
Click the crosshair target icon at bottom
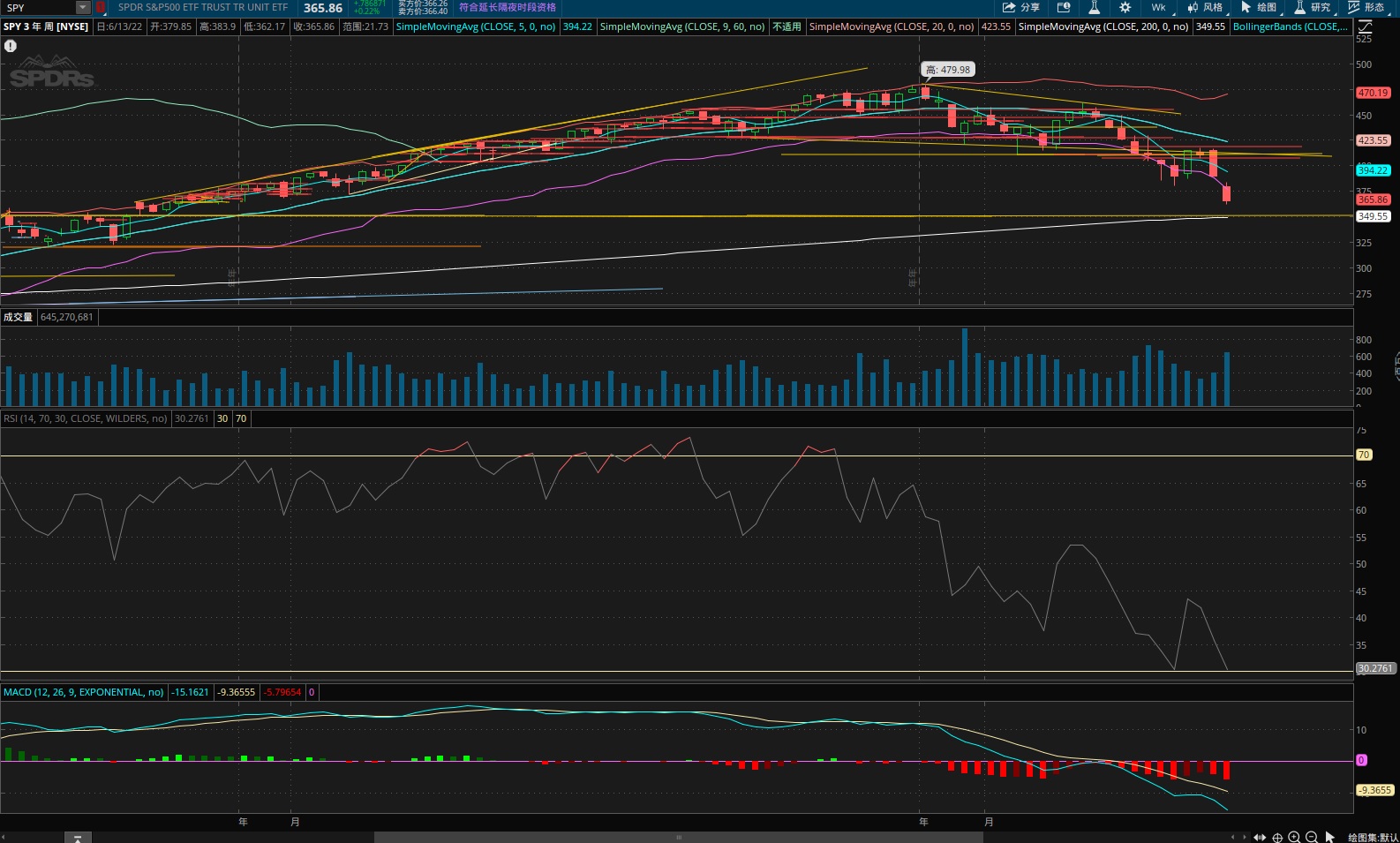click(1277, 837)
